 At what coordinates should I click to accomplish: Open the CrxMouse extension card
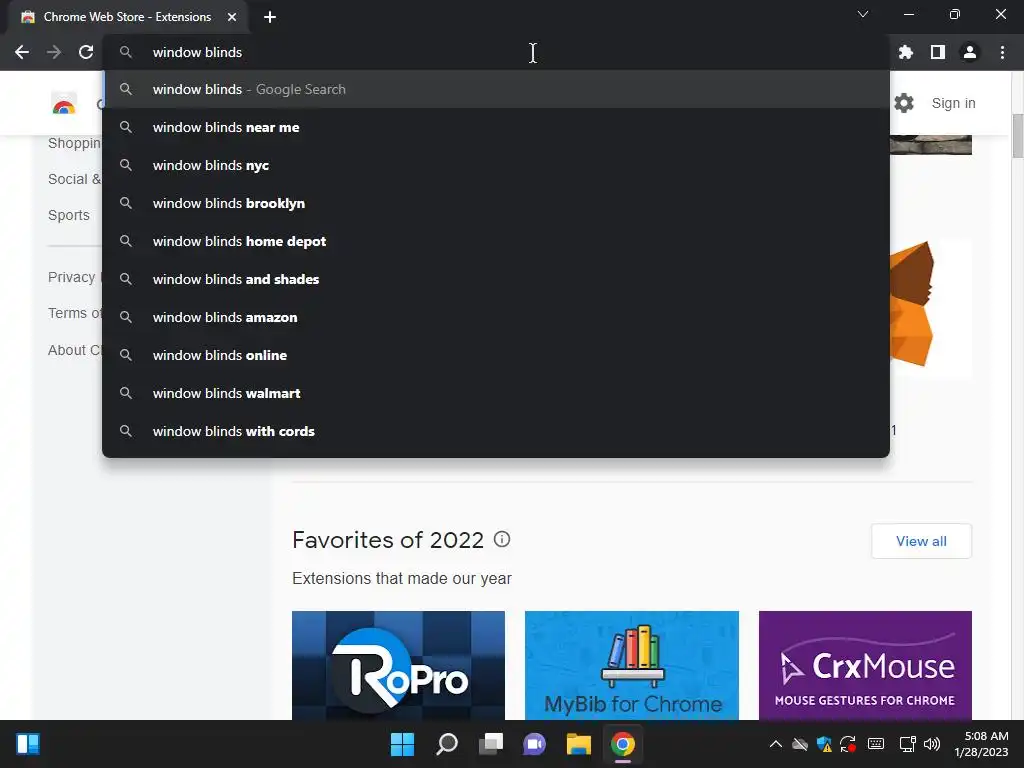pyautogui.click(x=865, y=665)
